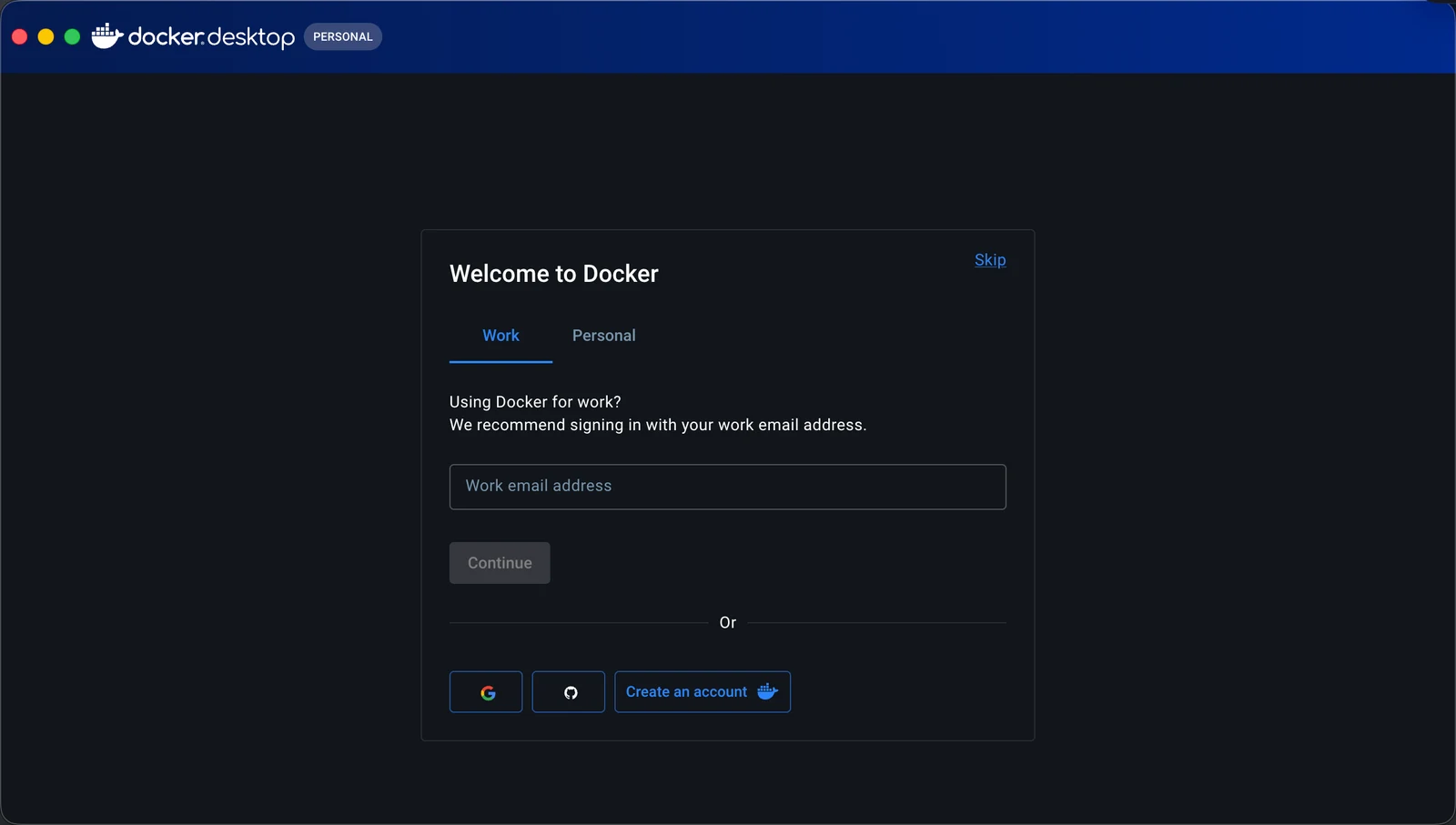Click the 'Or' separator label
This screenshot has width=1456, height=825.
728,623
